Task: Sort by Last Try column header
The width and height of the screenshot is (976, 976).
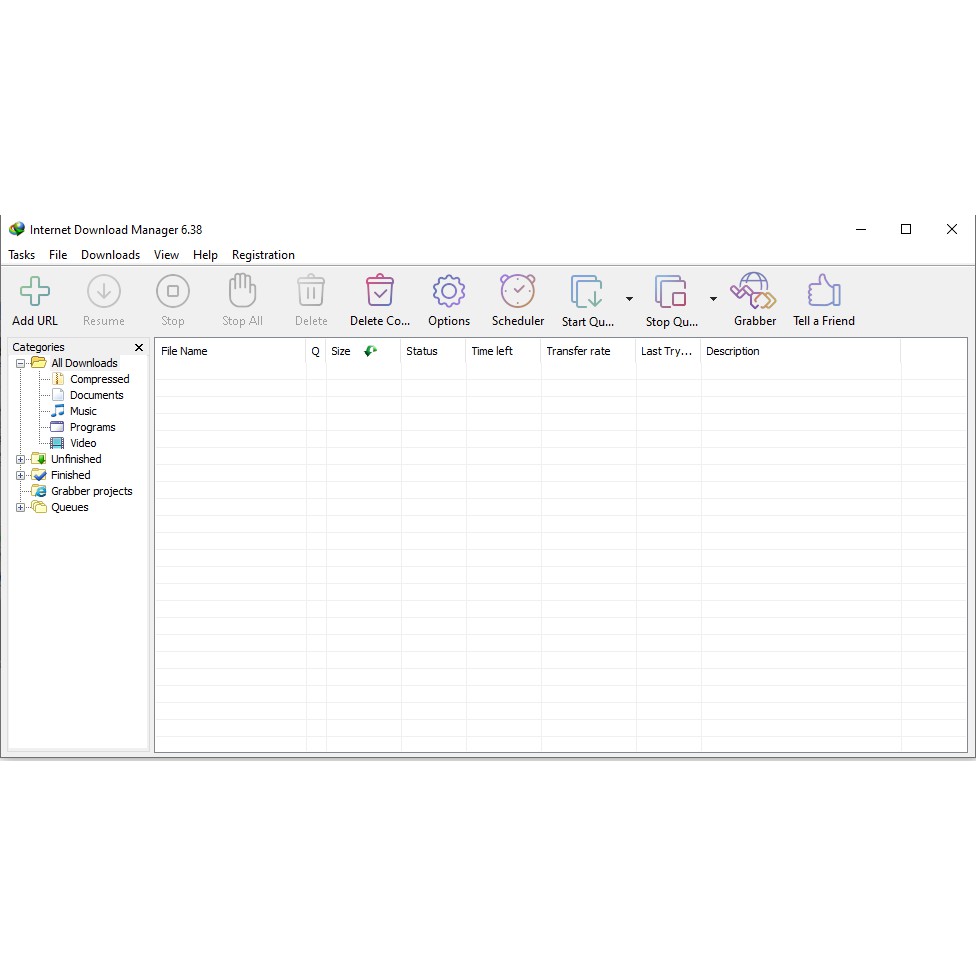Action: click(x=669, y=351)
